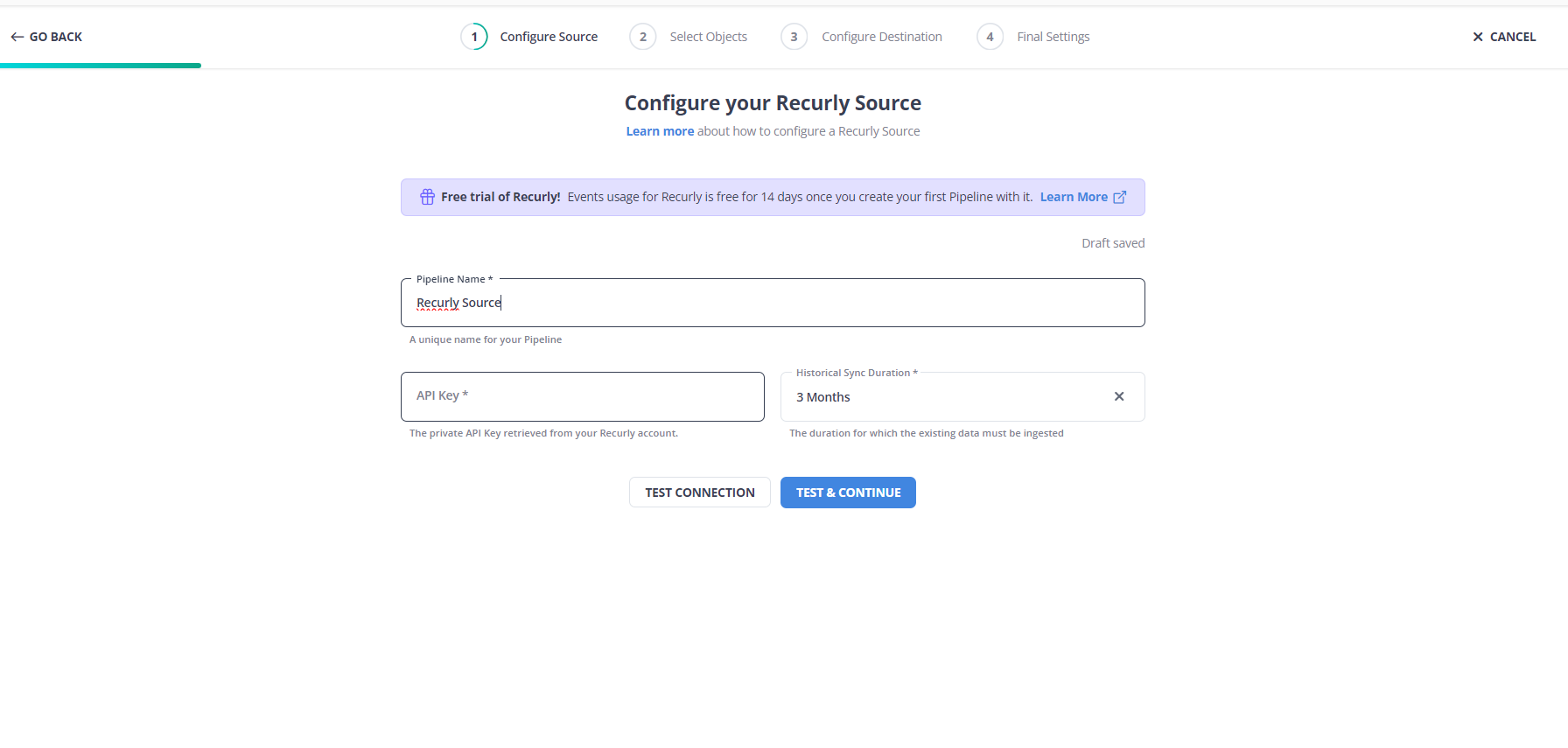Select step 4 circle Final Settings

click(990, 37)
